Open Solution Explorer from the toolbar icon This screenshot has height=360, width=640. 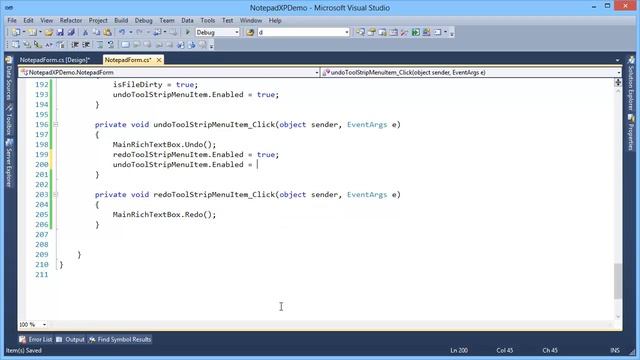coord(360,32)
